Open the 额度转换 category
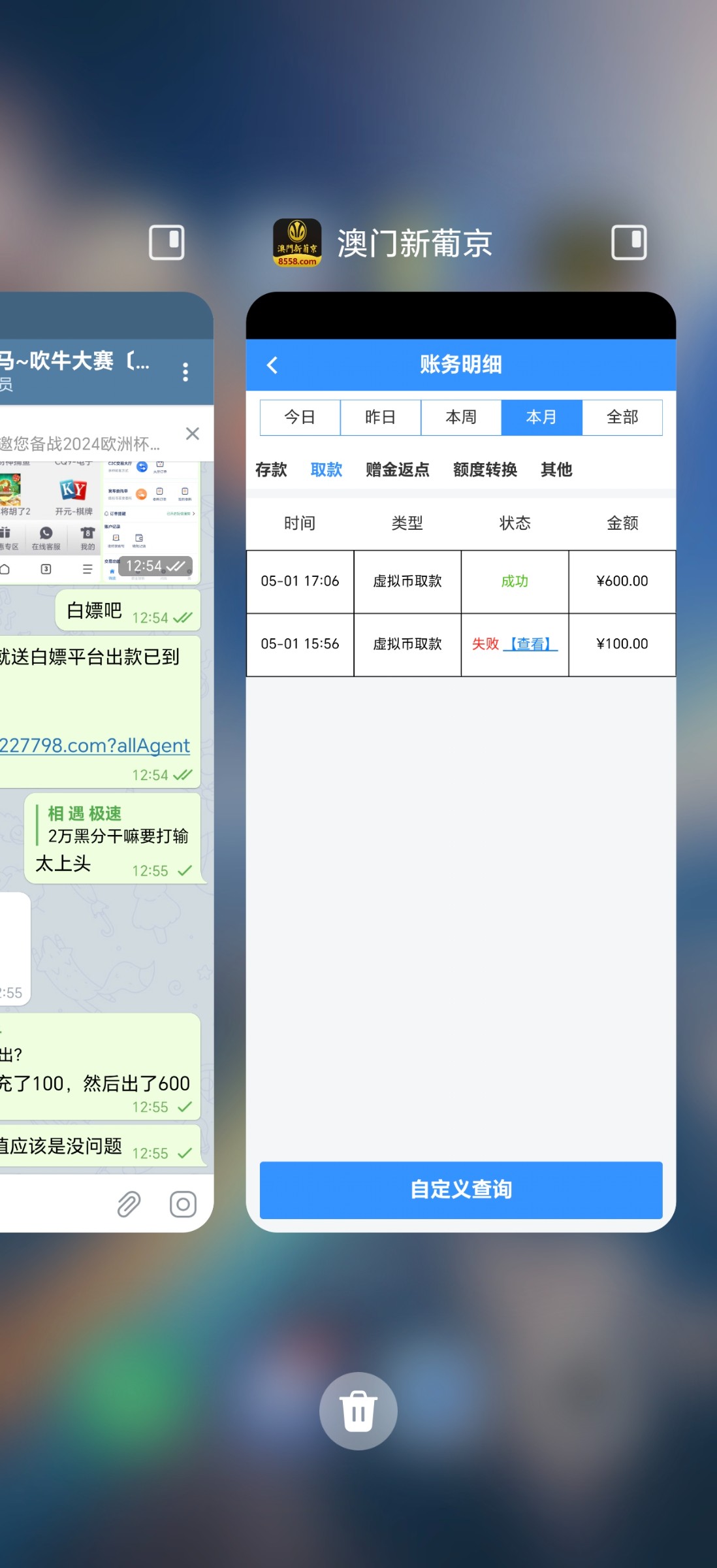 click(x=485, y=470)
